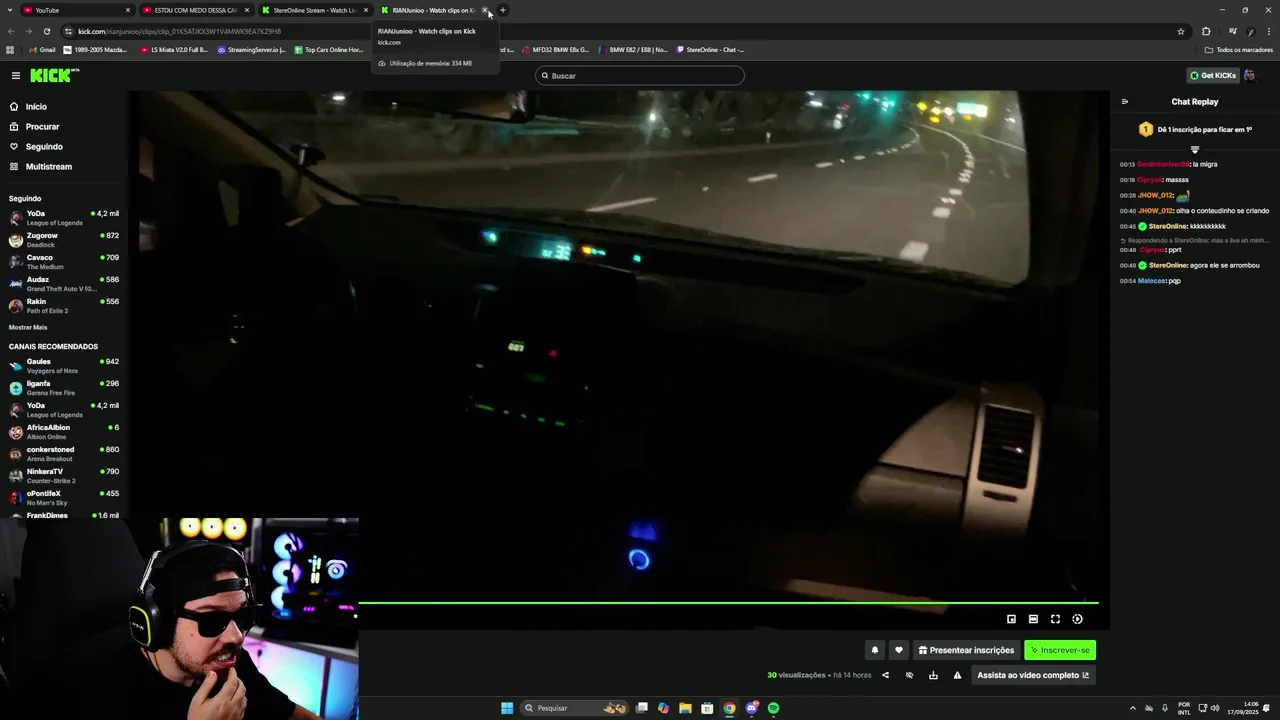Open a new browser tab

point(503,10)
